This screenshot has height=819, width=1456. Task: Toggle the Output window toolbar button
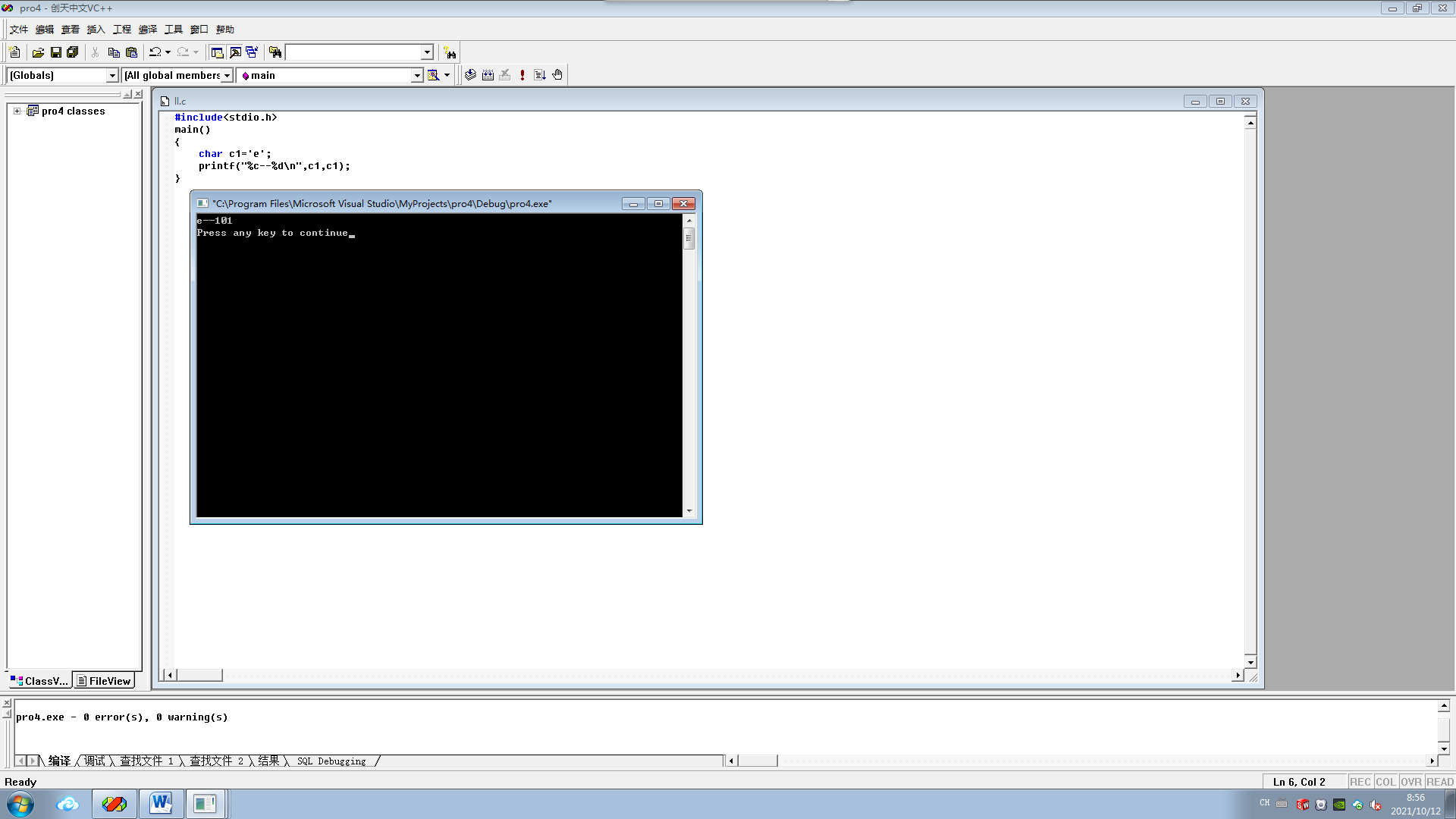tap(235, 52)
